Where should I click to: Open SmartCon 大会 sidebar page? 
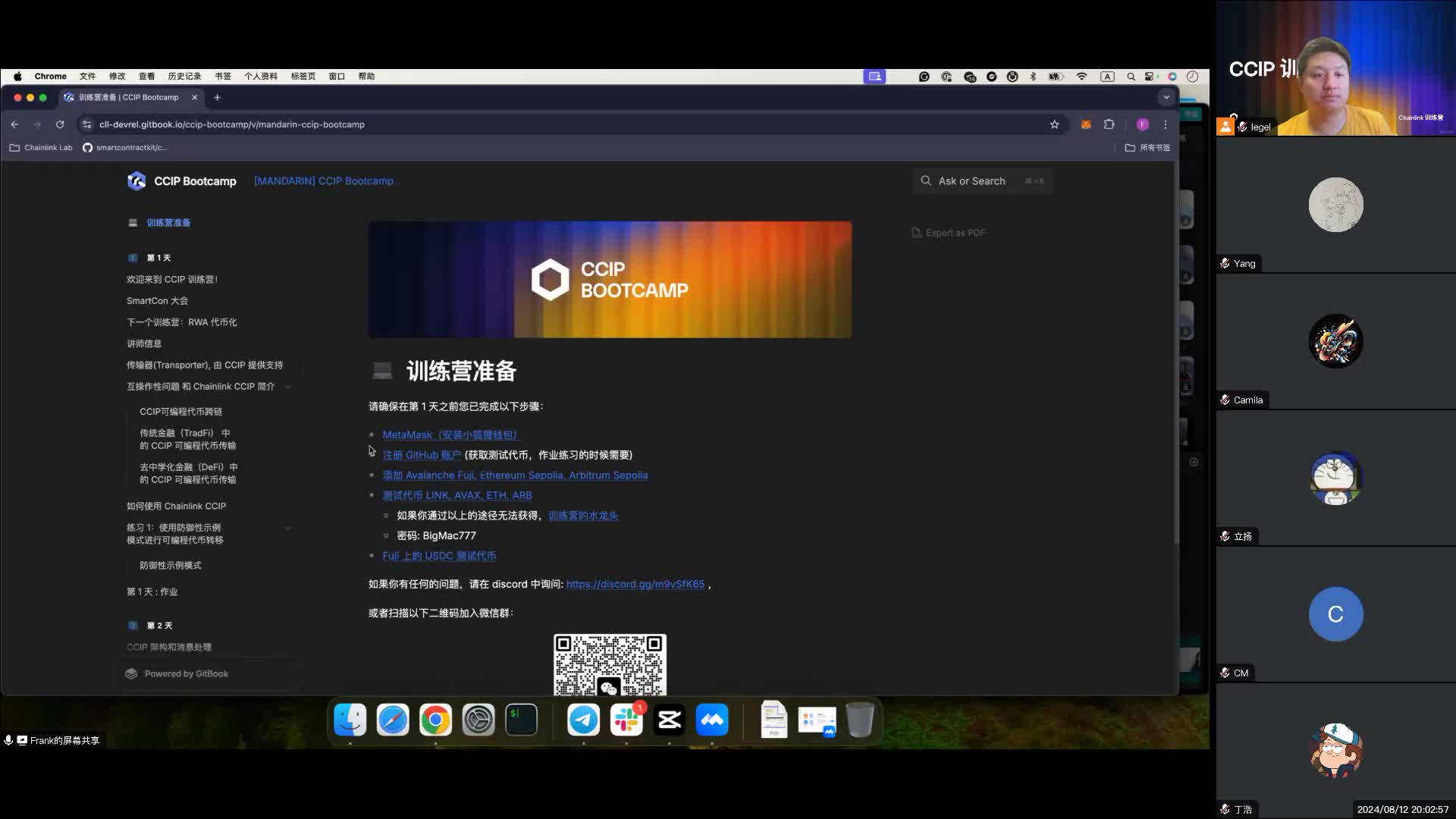point(157,301)
